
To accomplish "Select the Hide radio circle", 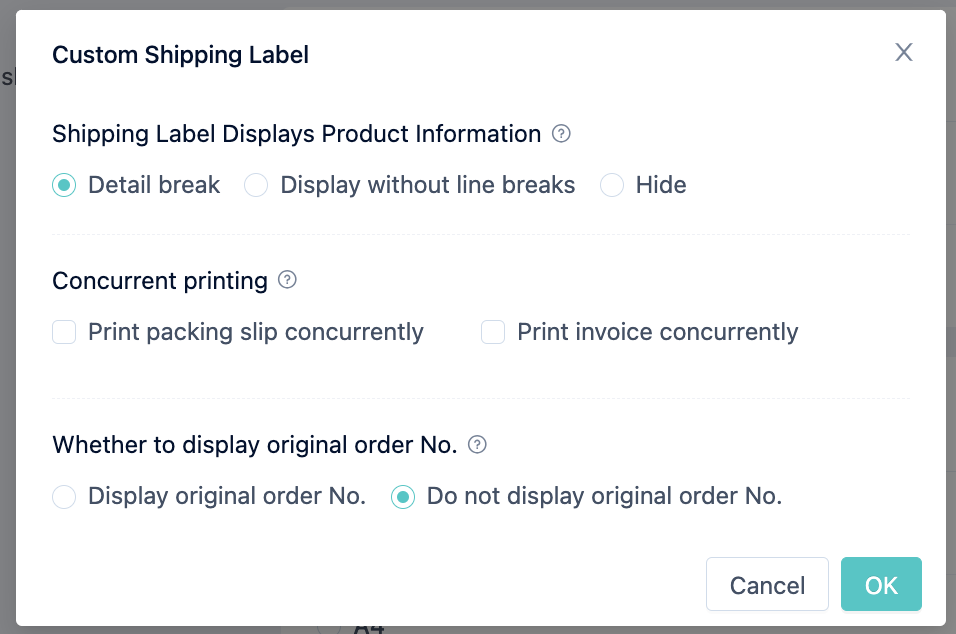I will click(x=612, y=185).
